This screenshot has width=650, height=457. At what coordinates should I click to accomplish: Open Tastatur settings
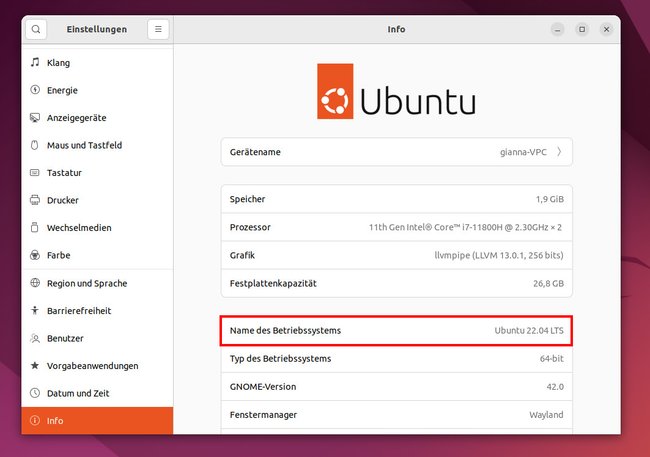coord(97,173)
